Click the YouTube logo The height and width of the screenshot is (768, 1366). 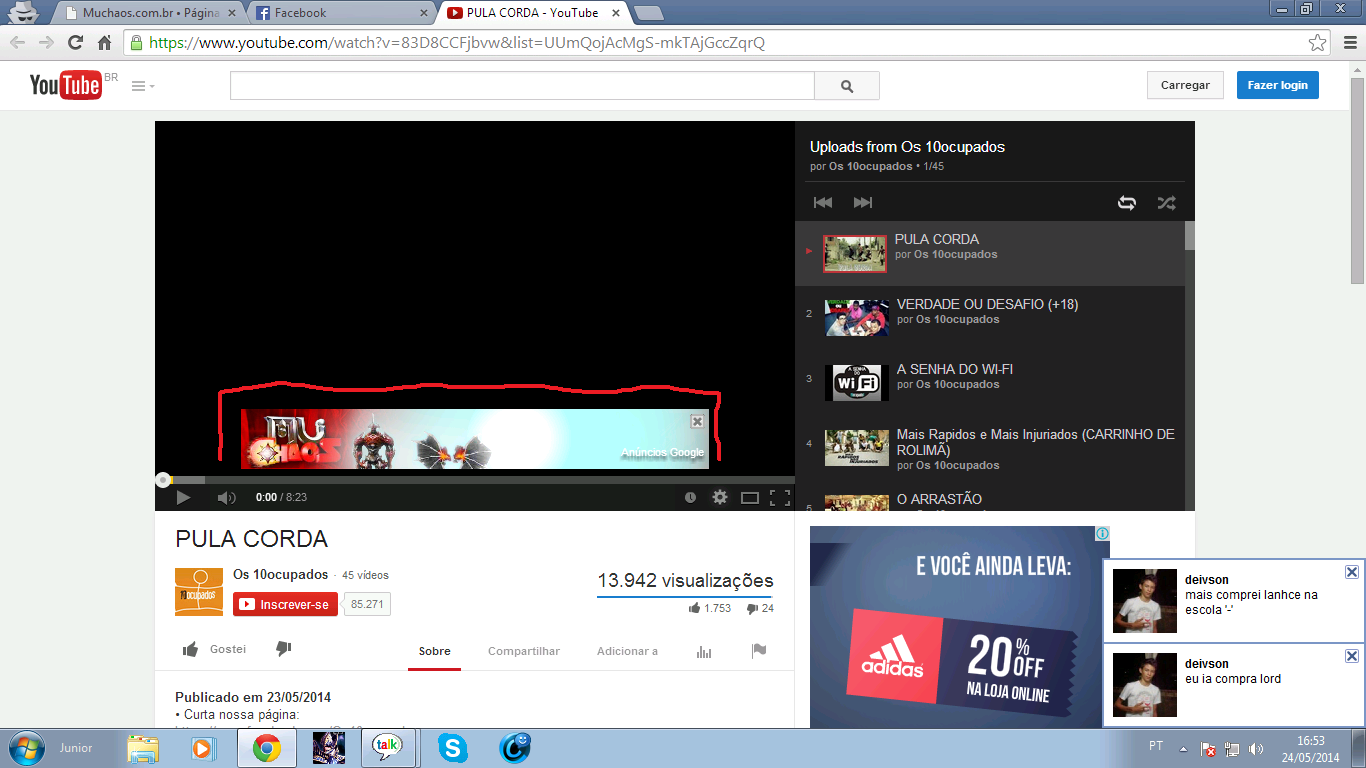(x=65, y=85)
